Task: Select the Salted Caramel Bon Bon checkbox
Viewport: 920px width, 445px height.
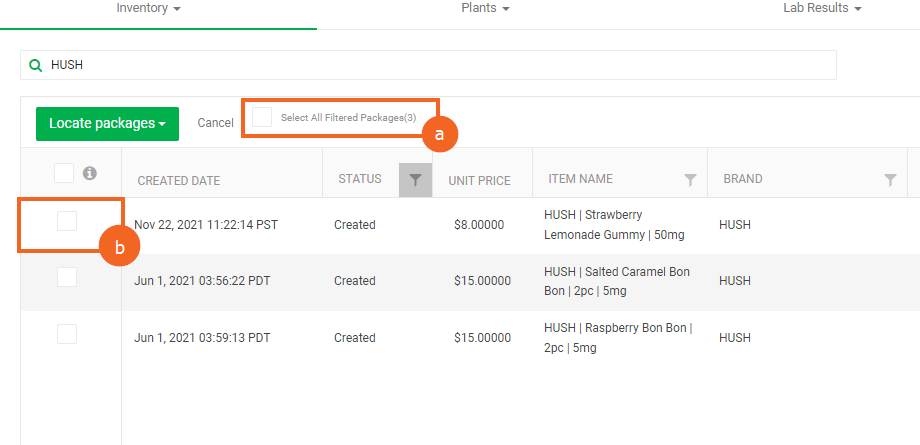Action: (67, 277)
